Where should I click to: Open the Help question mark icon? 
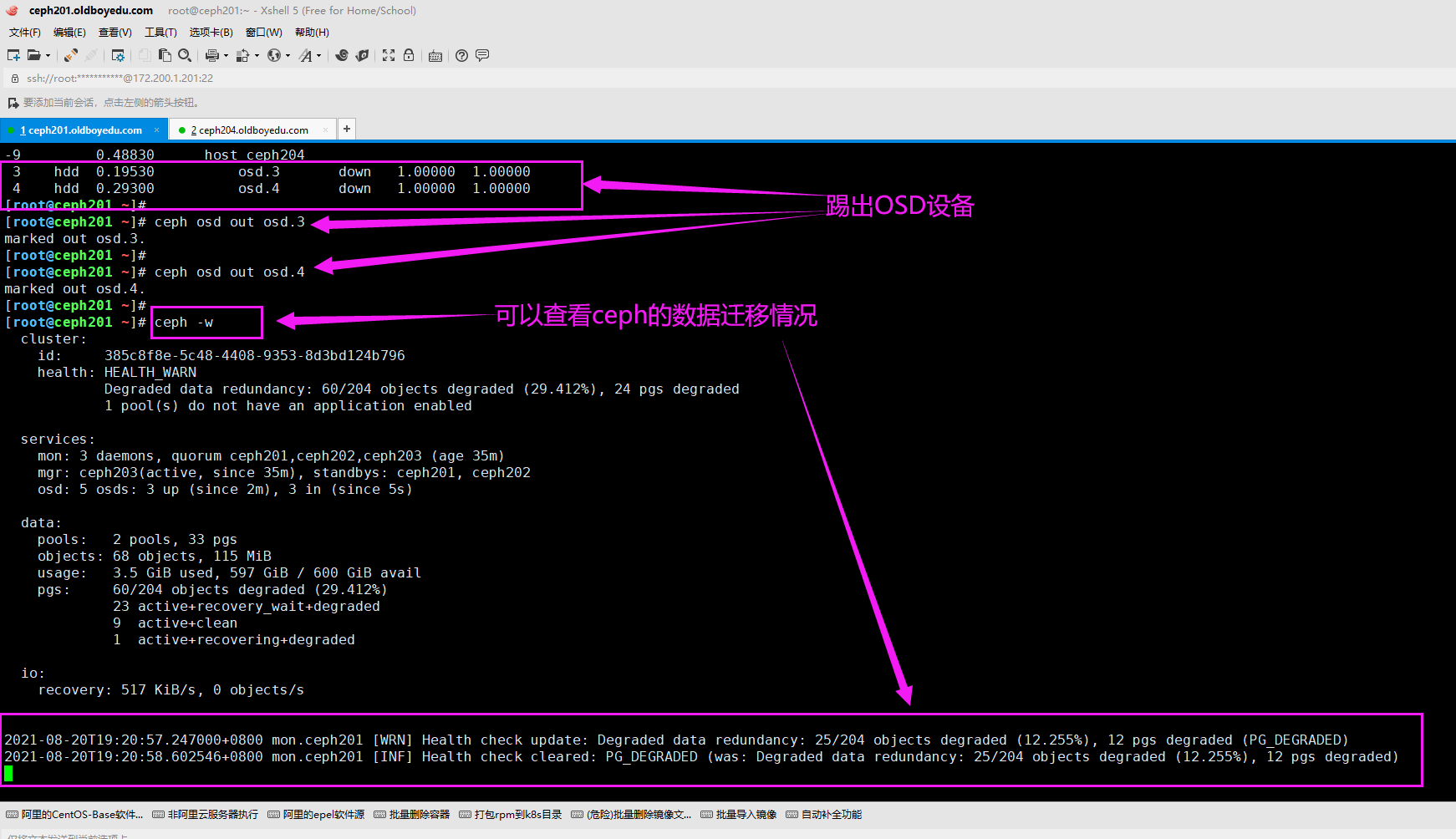click(461, 55)
